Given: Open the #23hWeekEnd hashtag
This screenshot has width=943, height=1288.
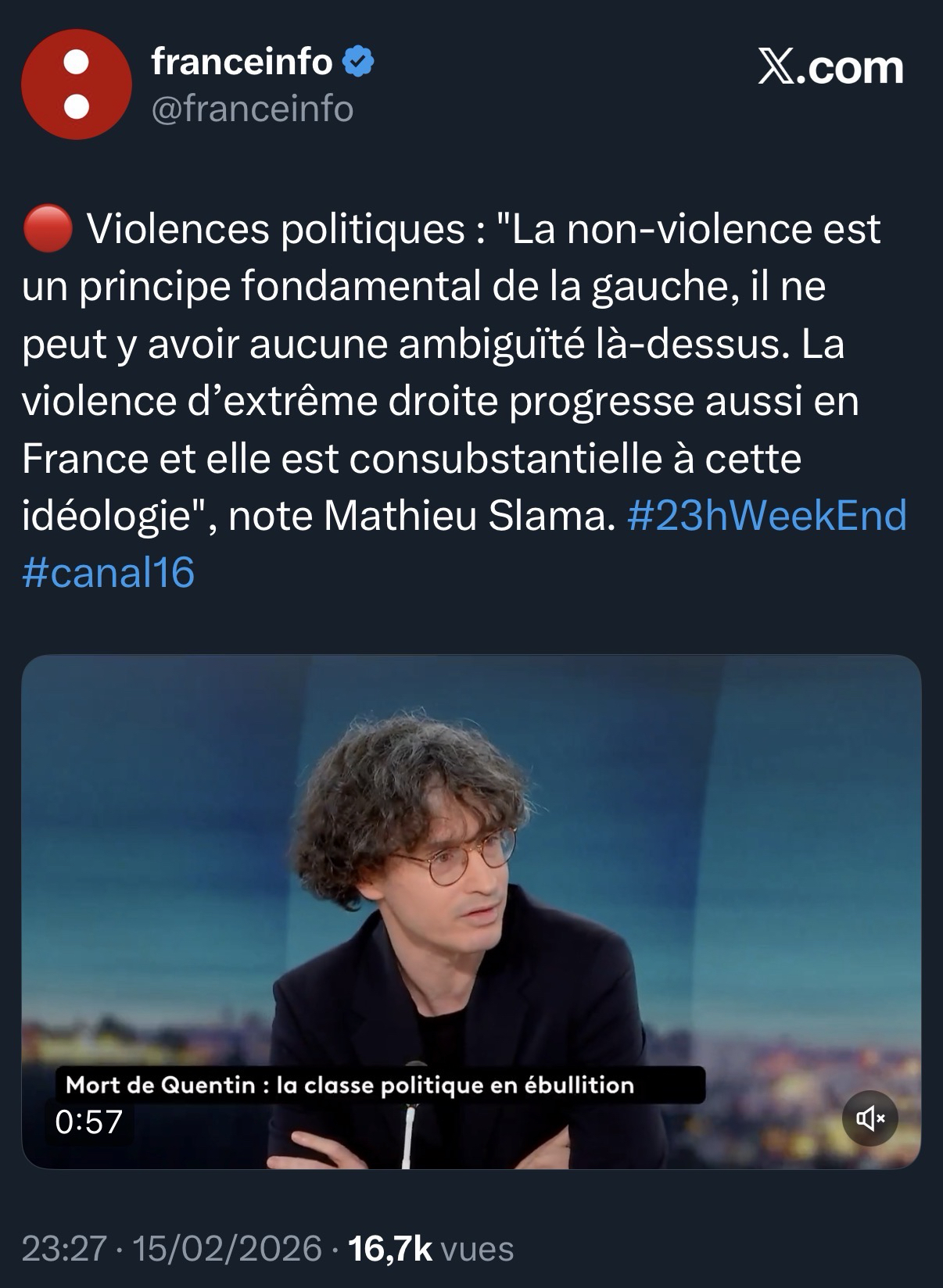Looking at the screenshot, I should tap(766, 516).
